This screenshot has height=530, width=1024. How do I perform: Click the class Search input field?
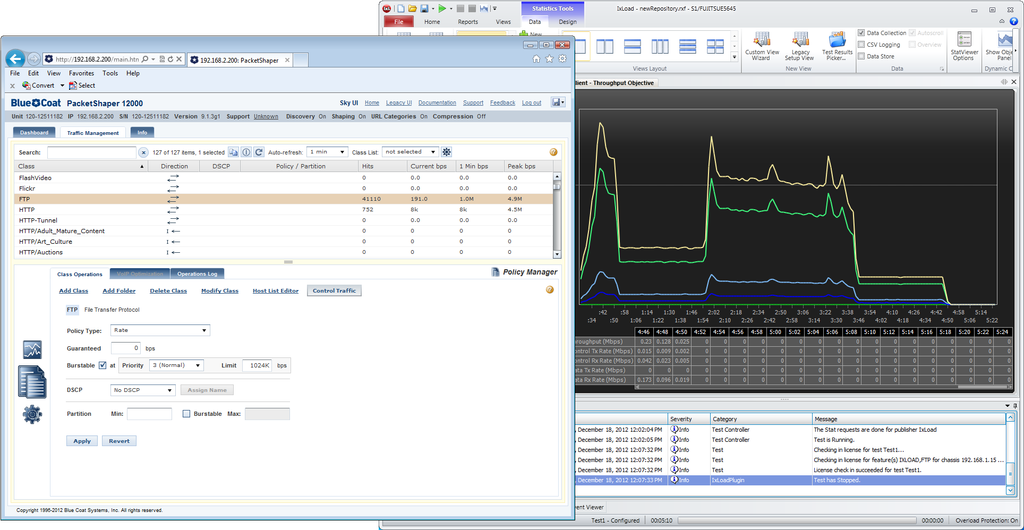(x=90, y=152)
